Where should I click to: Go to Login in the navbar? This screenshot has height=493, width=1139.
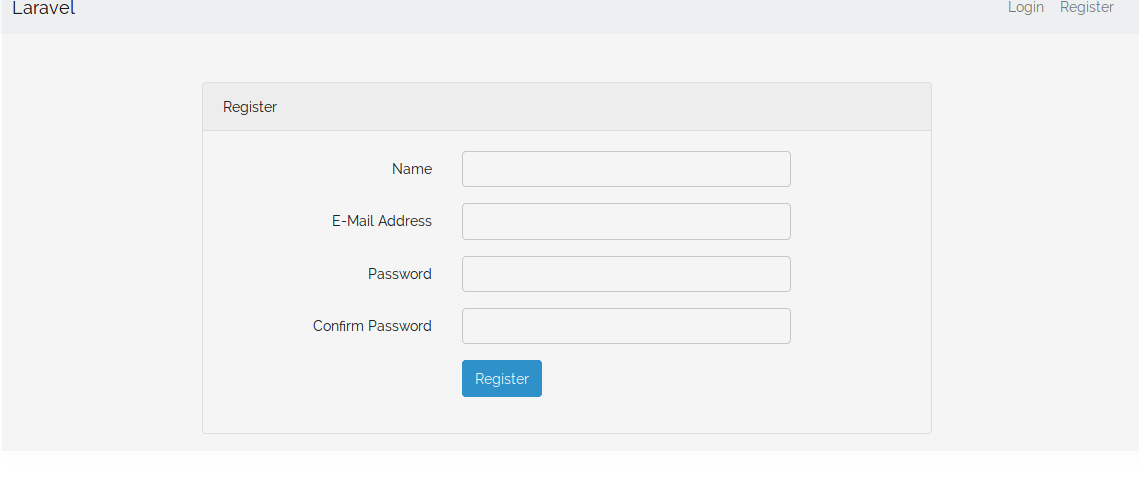tap(1025, 8)
